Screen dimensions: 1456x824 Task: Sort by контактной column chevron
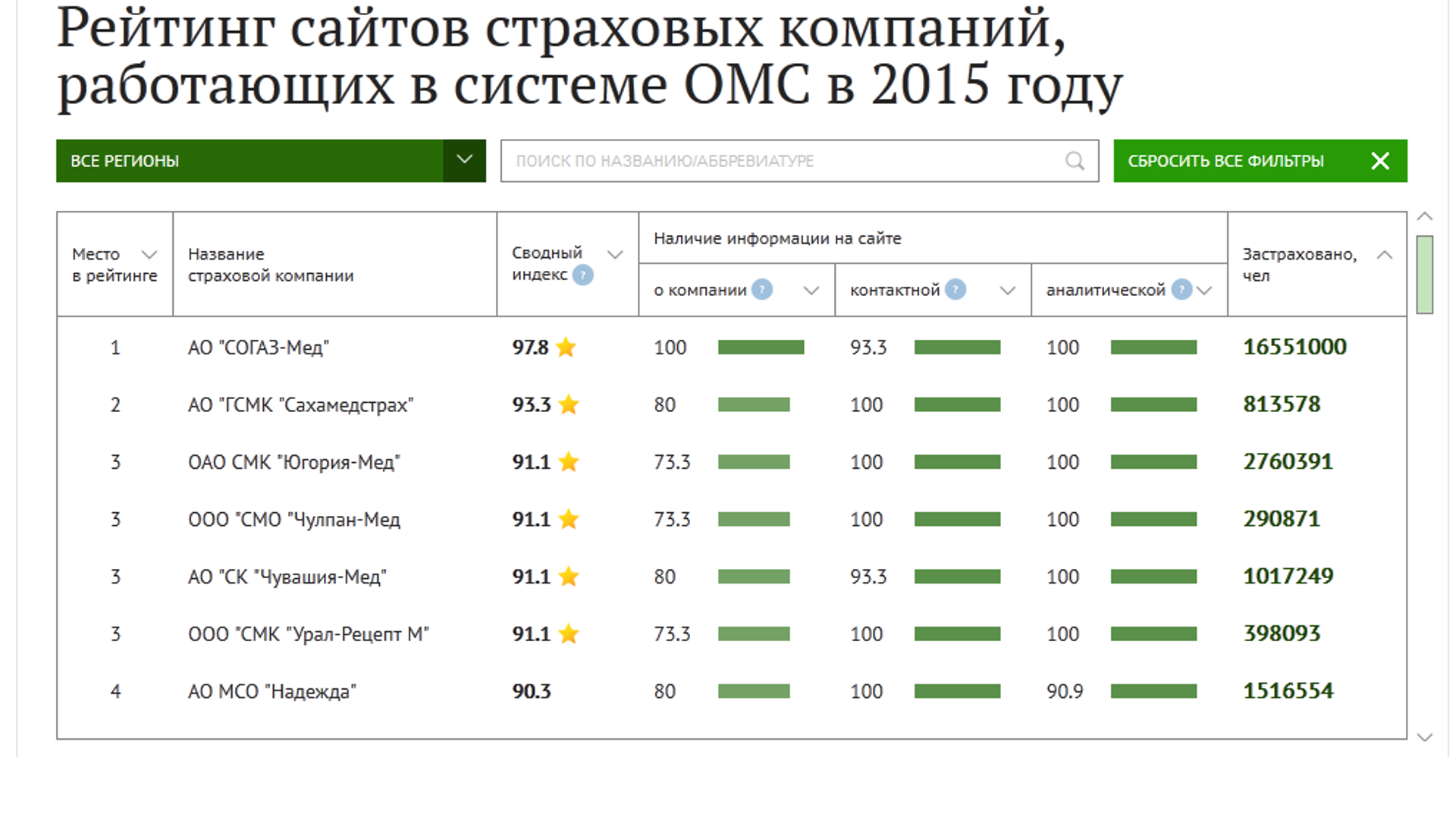pos(1008,291)
